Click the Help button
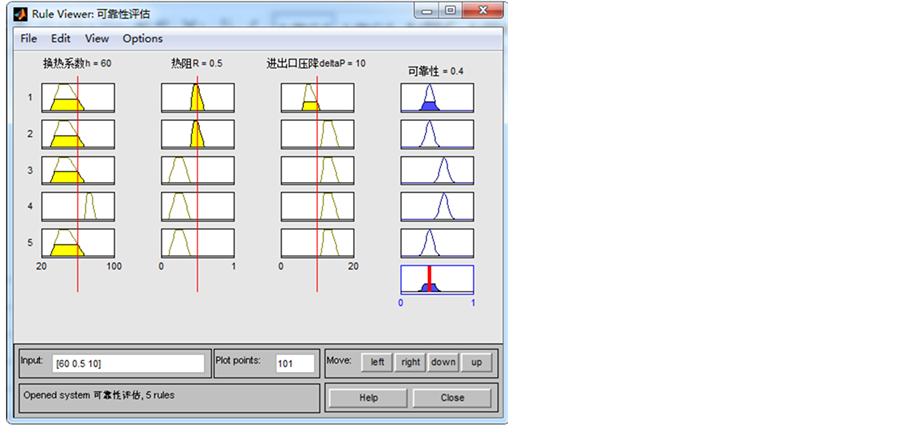 point(368,397)
